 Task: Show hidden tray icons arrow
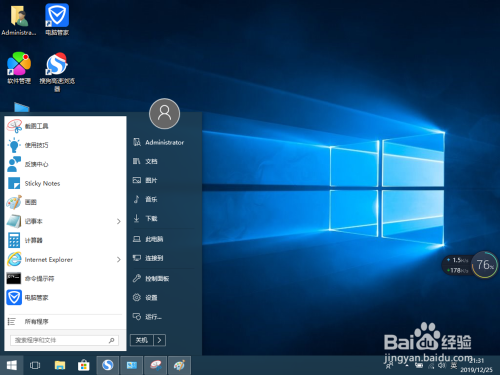407,366
